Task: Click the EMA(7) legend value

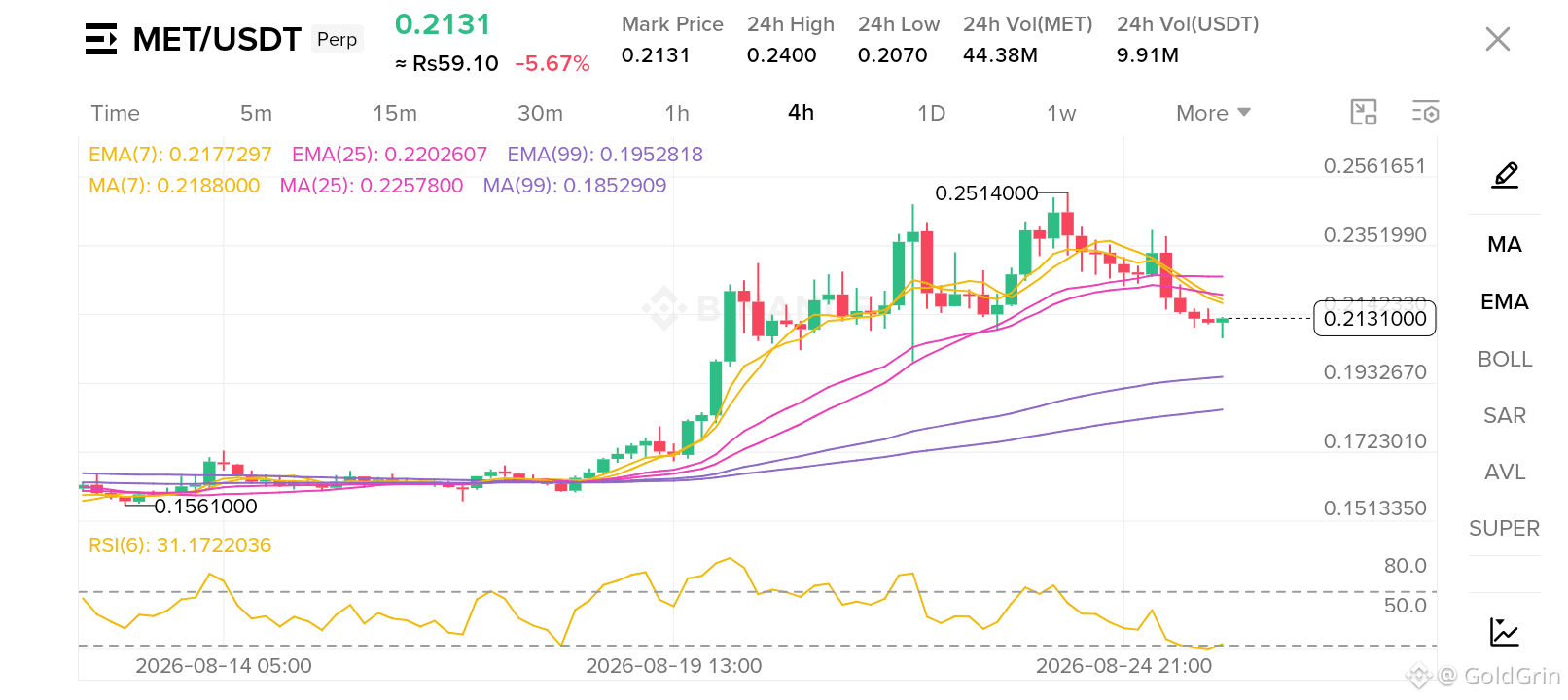Action: (180, 155)
